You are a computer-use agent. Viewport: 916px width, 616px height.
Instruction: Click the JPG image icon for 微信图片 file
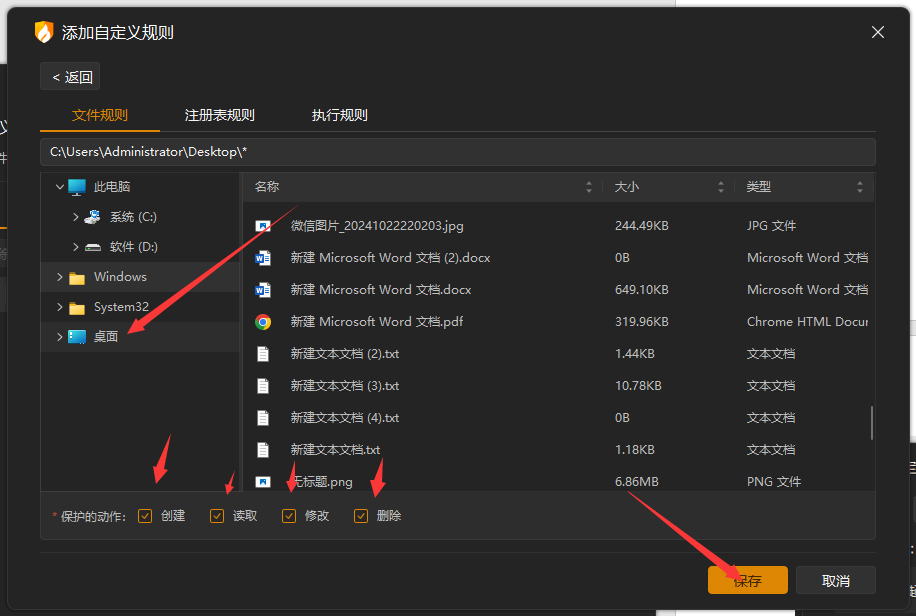pyautogui.click(x=263, y=226)
